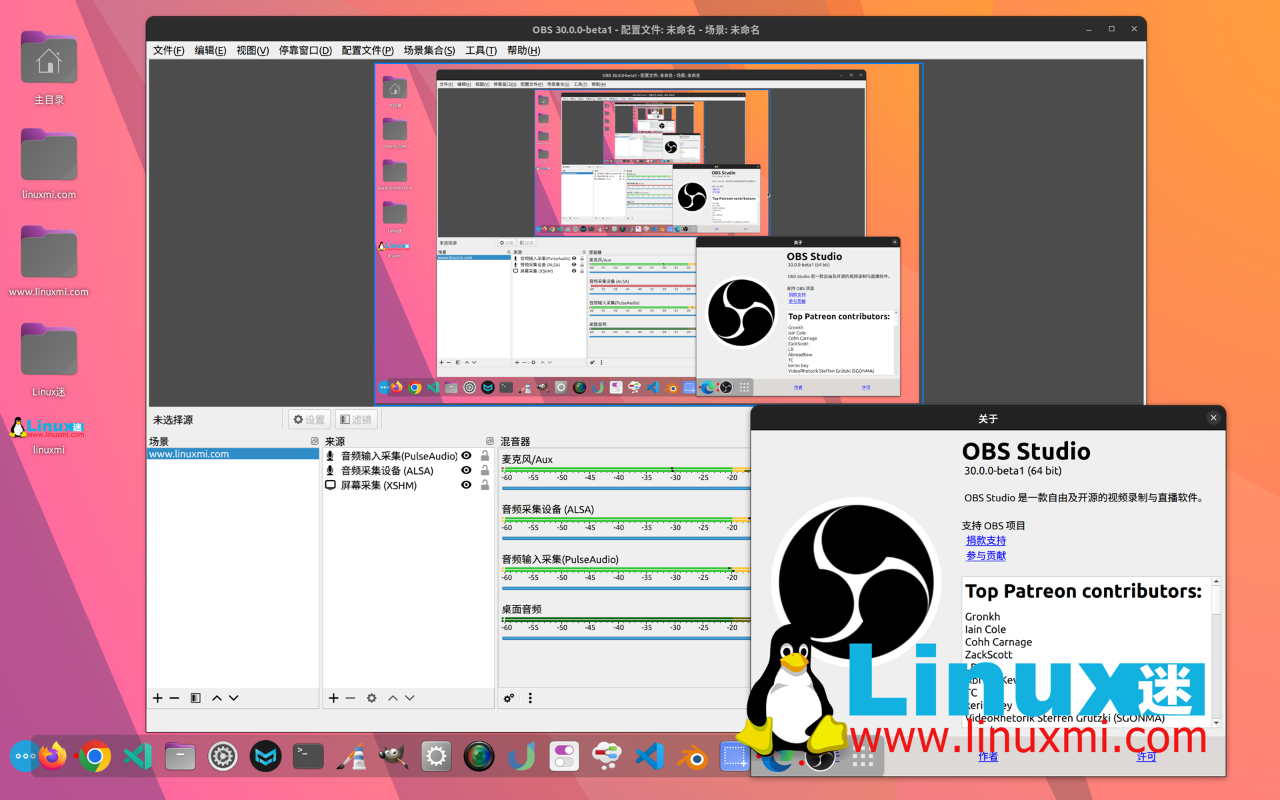Move scene down in 场景 panel

click(234, 698)
